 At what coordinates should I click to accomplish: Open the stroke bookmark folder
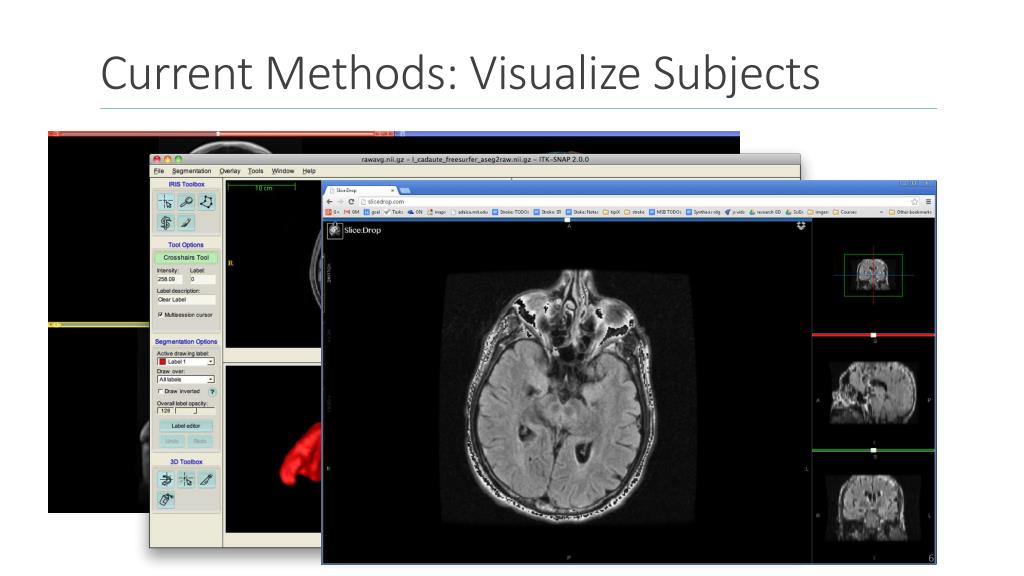click(x=635, y=212)
